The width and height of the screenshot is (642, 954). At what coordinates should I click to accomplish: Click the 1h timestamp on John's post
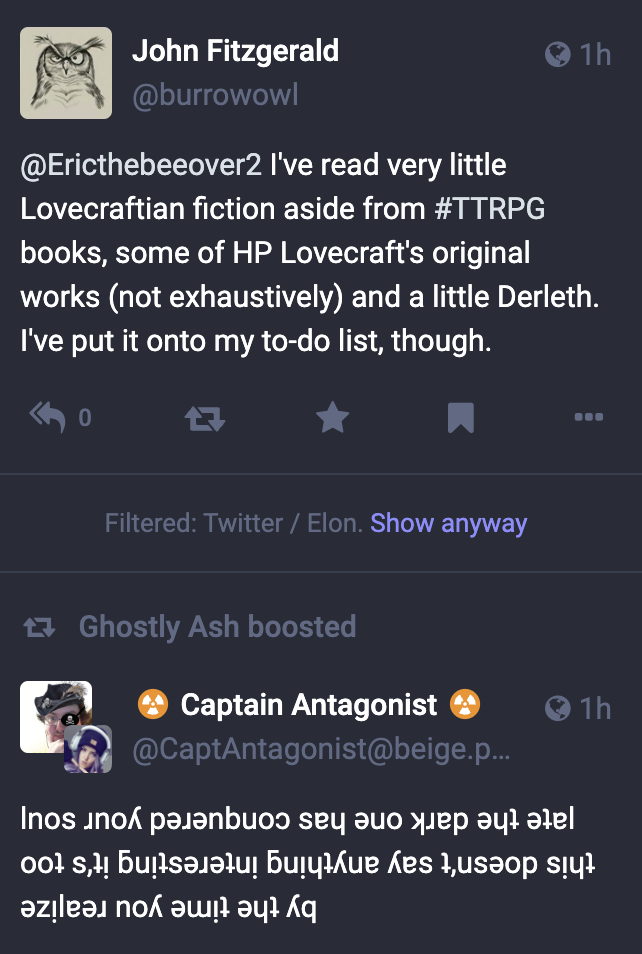tap(595, 54)
